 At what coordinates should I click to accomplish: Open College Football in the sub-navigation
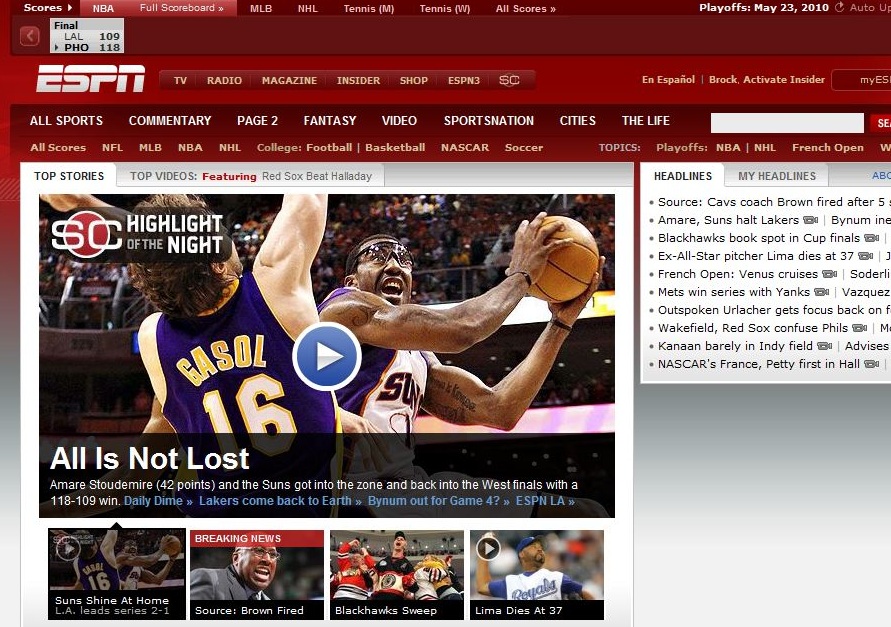(x=329, y=147)
